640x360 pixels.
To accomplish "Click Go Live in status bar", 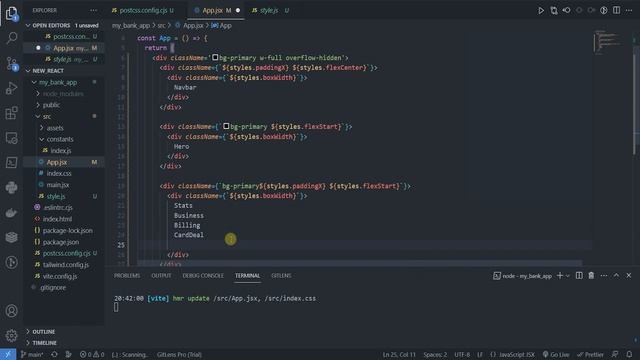I will 556,354.
